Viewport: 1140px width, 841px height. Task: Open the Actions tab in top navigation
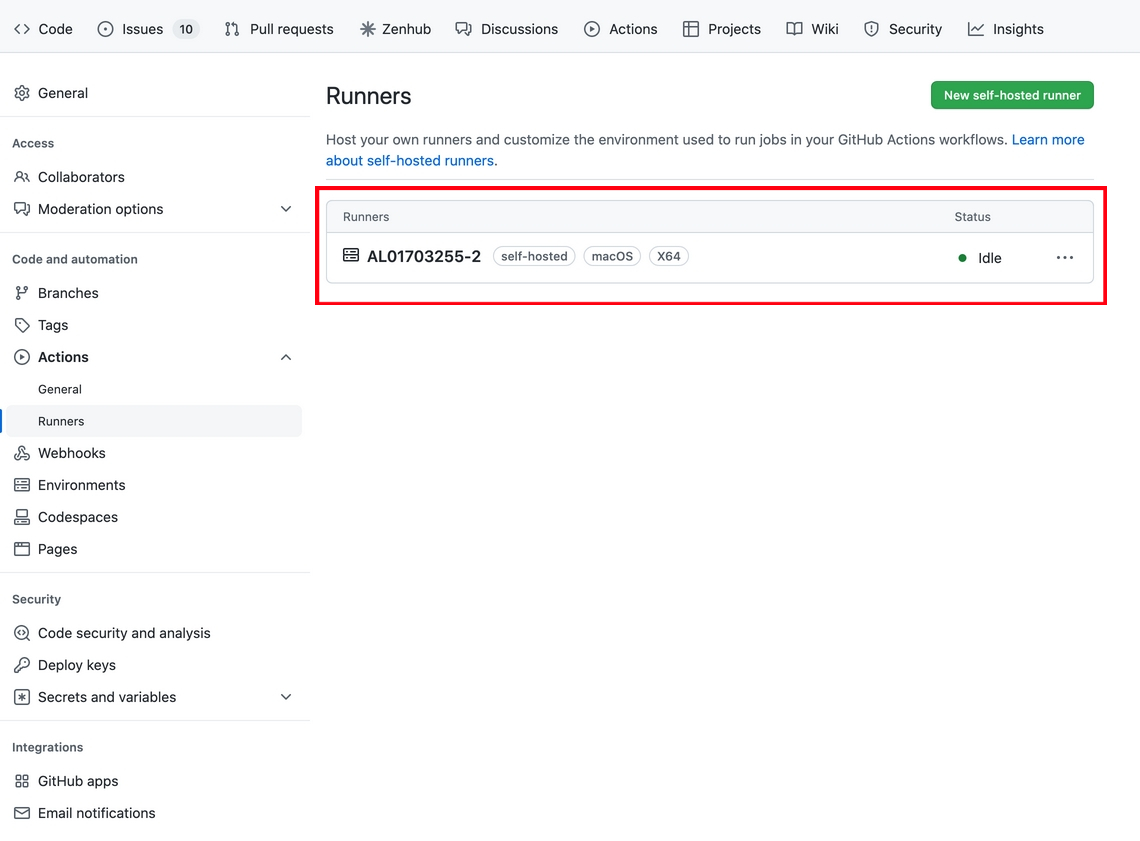[621, 29]
